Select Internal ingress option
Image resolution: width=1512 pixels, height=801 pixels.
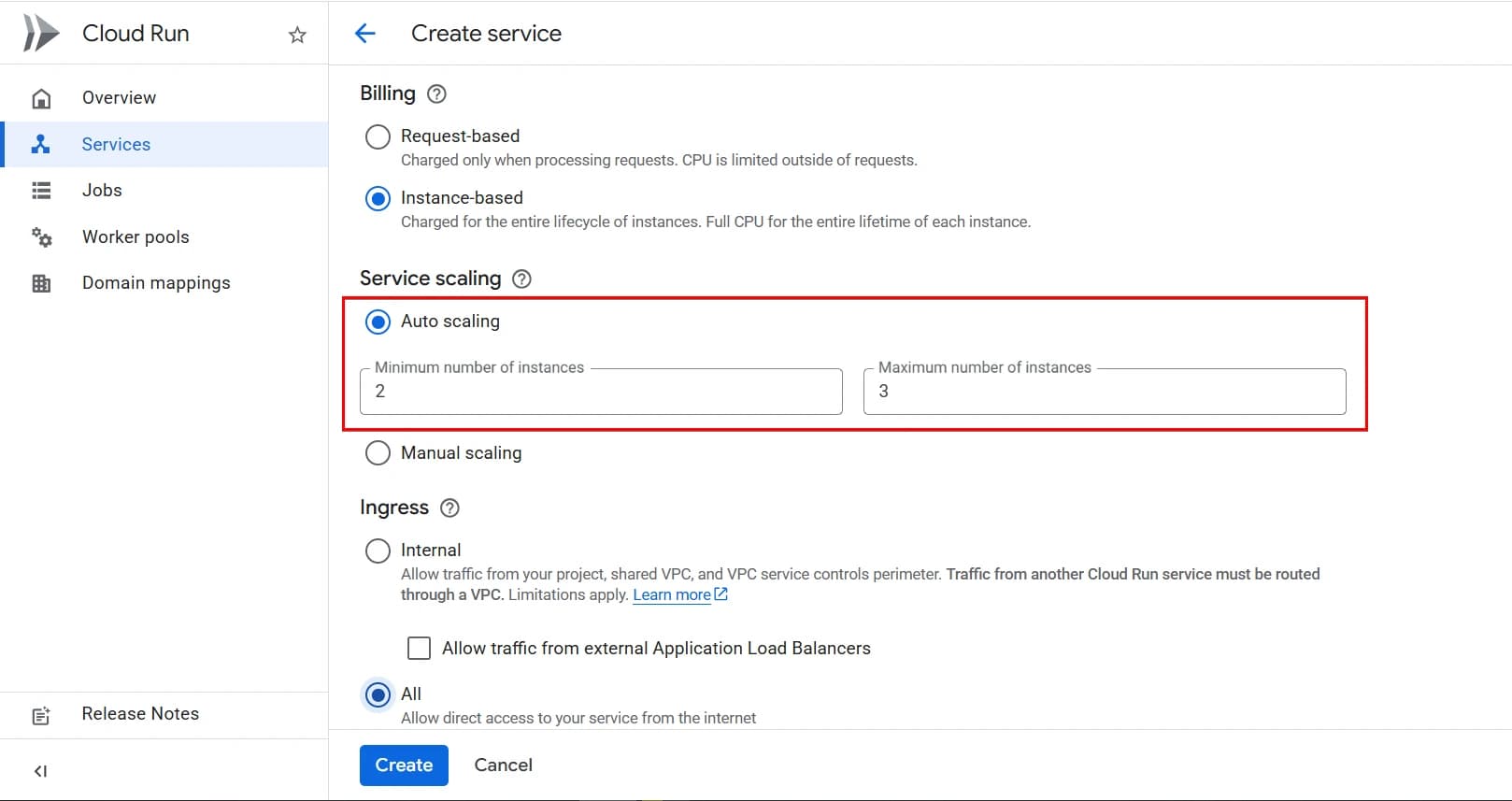click(378, 551)
